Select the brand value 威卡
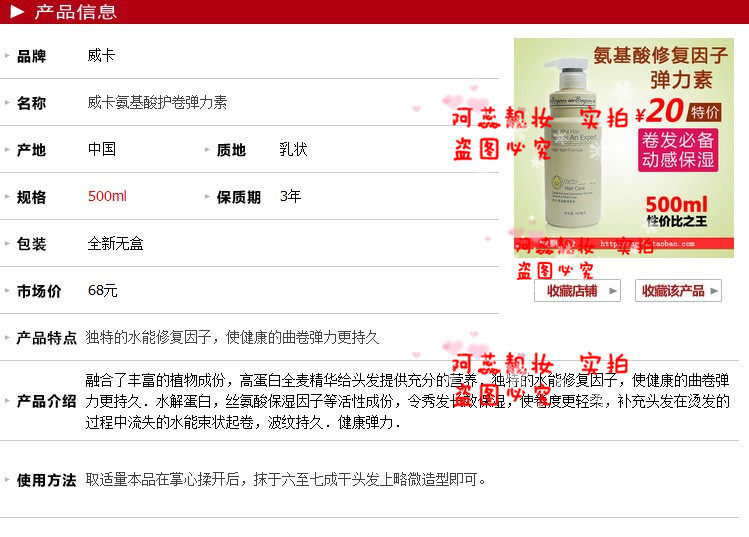The image size is (749, 537). point(101,55)
